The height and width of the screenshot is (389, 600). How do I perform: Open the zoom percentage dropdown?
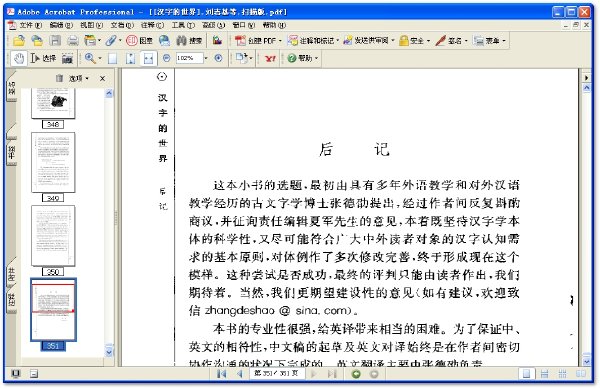tap(206, 58)
